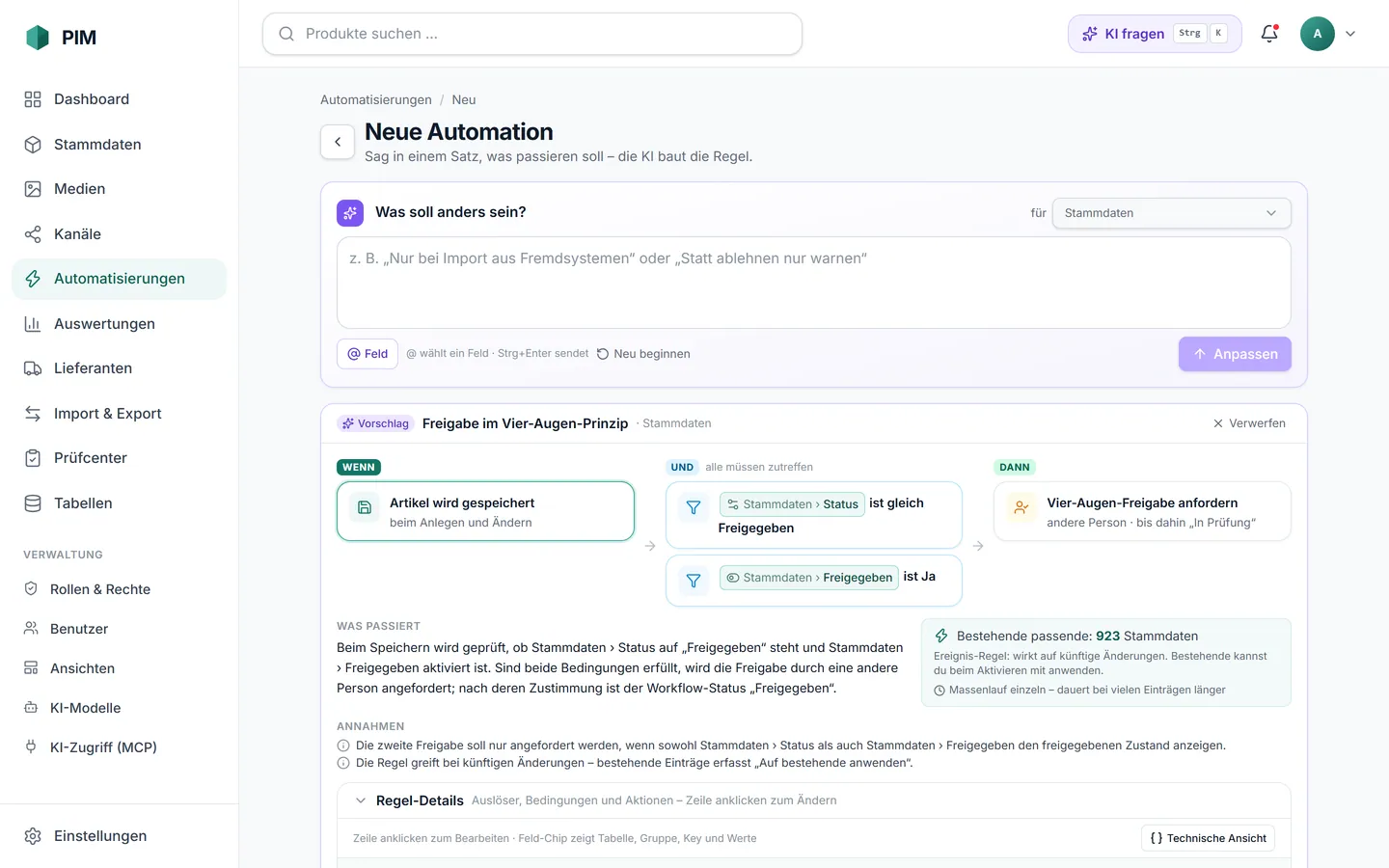1389x868 pixels.
Task: Click the filter icon on Status condition
Action: click(x=694, y=507)
